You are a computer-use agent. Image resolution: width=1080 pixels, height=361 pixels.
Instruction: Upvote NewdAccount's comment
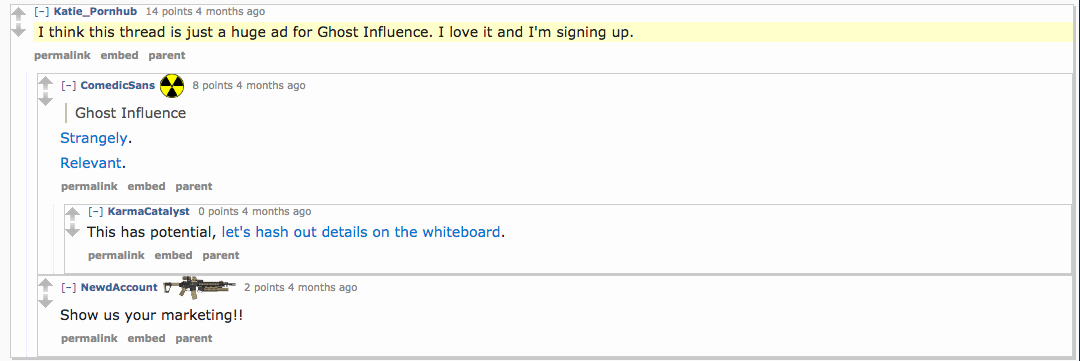coord(45,286)
